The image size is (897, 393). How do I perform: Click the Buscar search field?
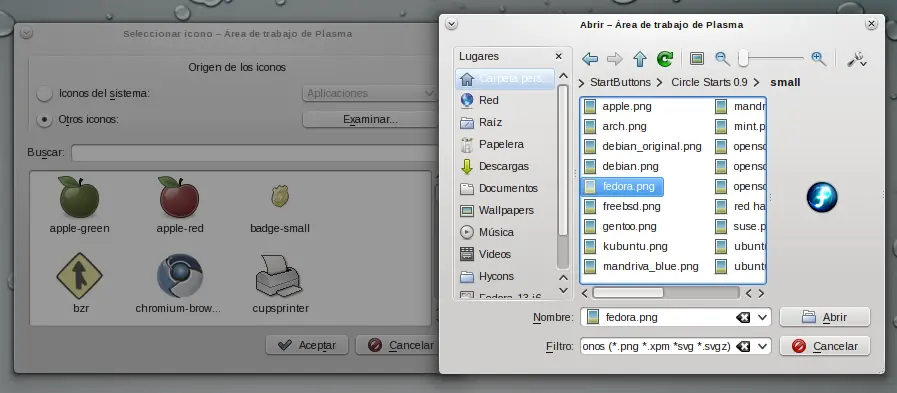point(255,153)
